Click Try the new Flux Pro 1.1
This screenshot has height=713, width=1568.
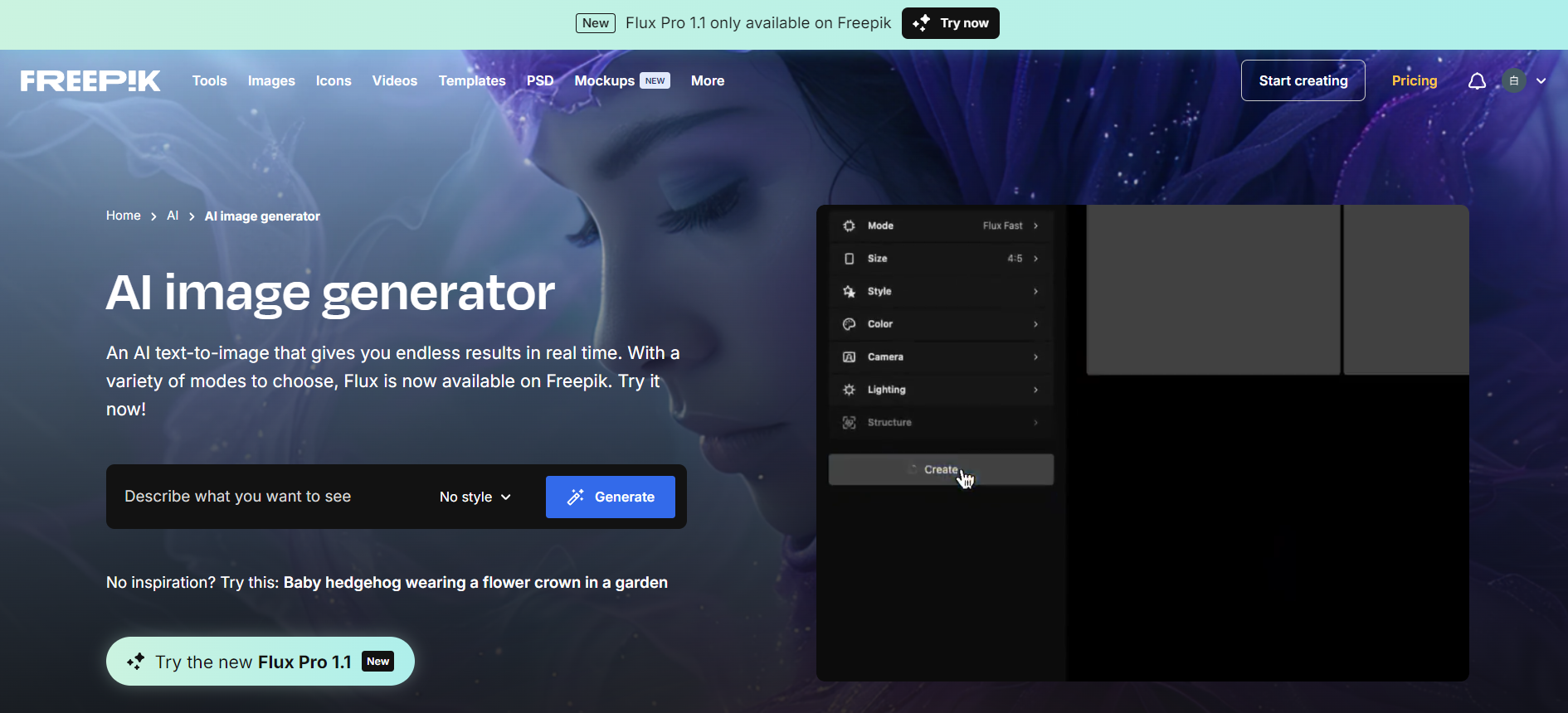[261, 662]
